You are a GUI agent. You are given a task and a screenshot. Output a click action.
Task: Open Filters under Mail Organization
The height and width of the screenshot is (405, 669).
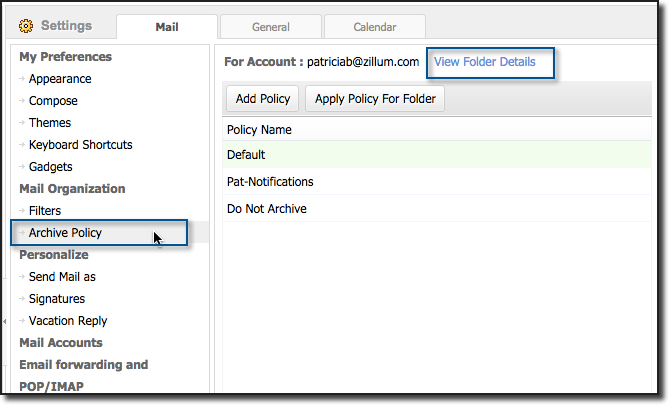pos(45,211)
